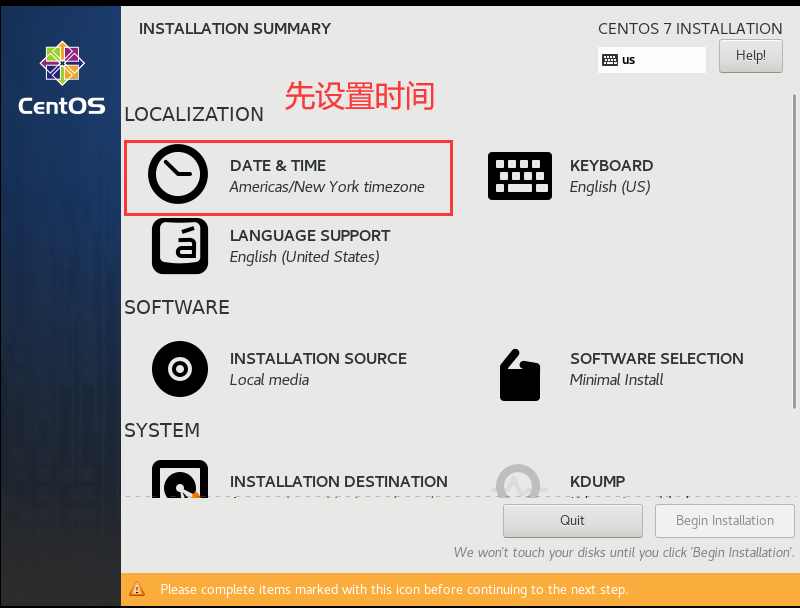Click the Help! button
Viewport: 800px width, 608px height.
pyautogui.click(x=751, y=56)
